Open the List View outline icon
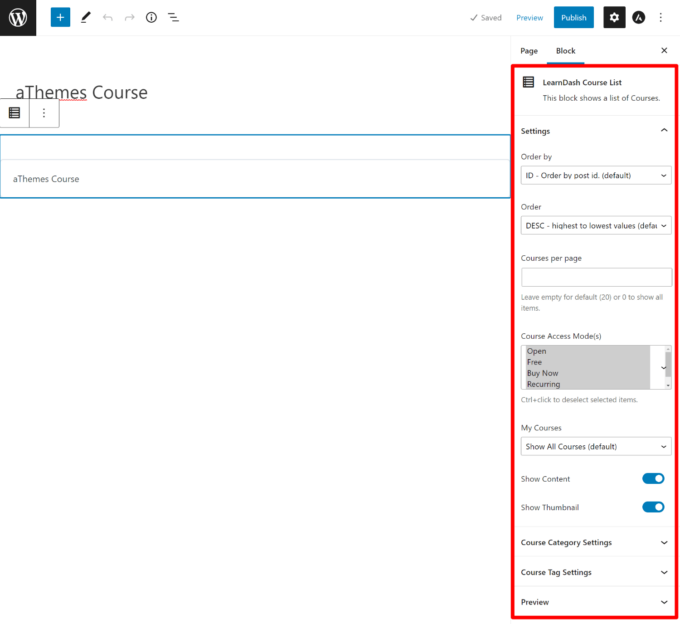This screenshot has height=624, width=680. pos(173,17)
